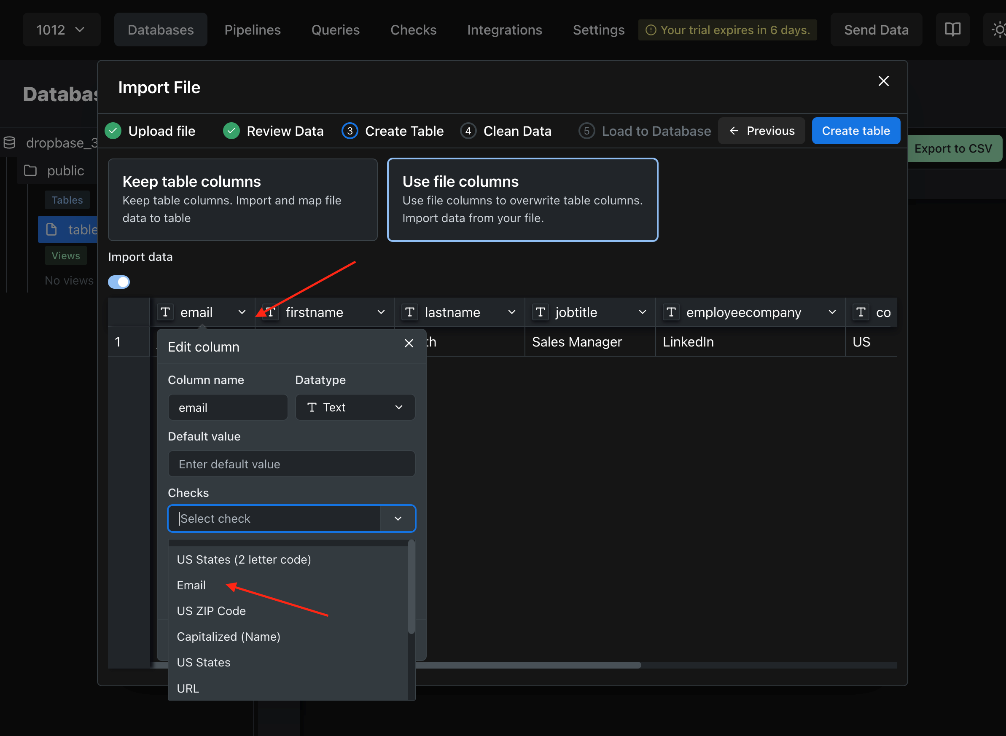Close the Import File dialog
Viewport: 1006px width, 736px height.
[883, 81]
